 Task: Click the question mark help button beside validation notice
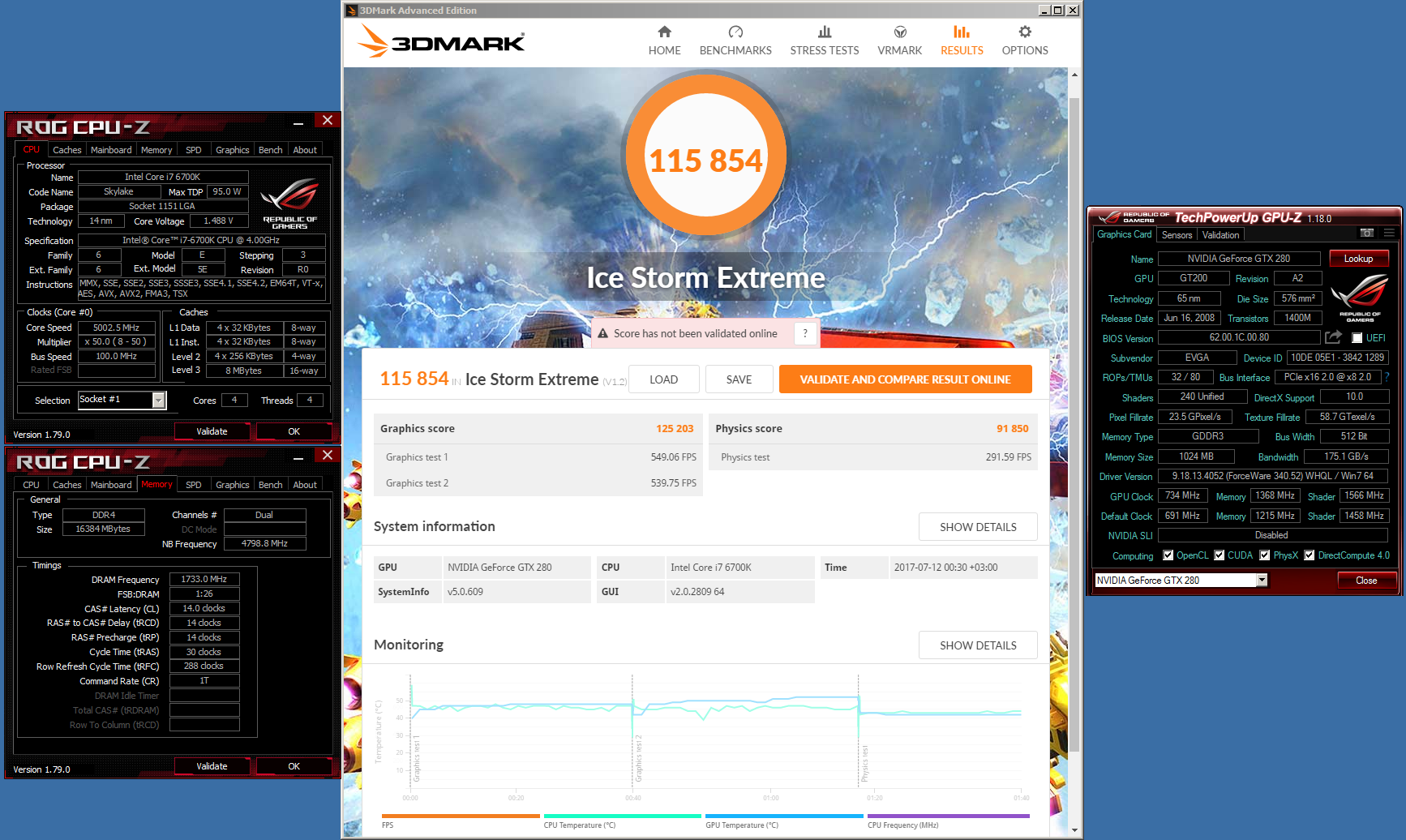[805, 333]
